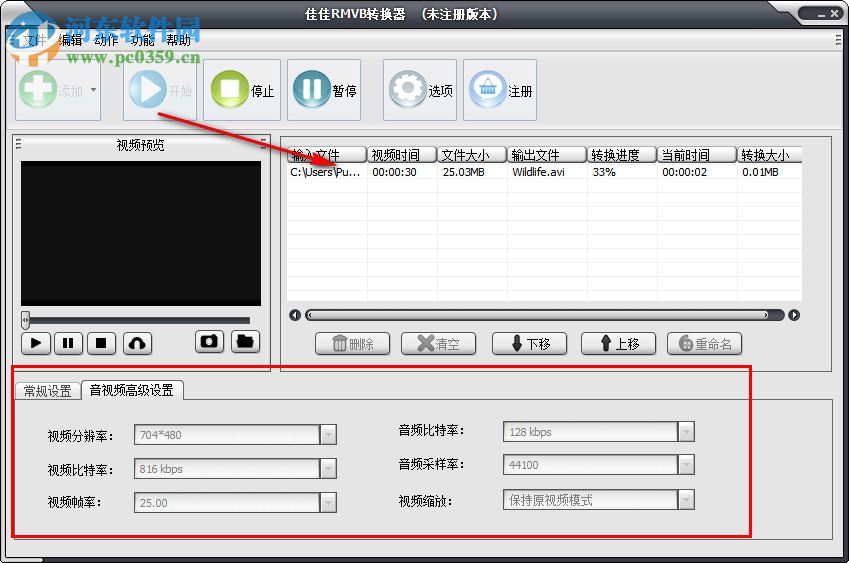
Task: Clear the list with 清空 button
Action: [x=439, y=344]
